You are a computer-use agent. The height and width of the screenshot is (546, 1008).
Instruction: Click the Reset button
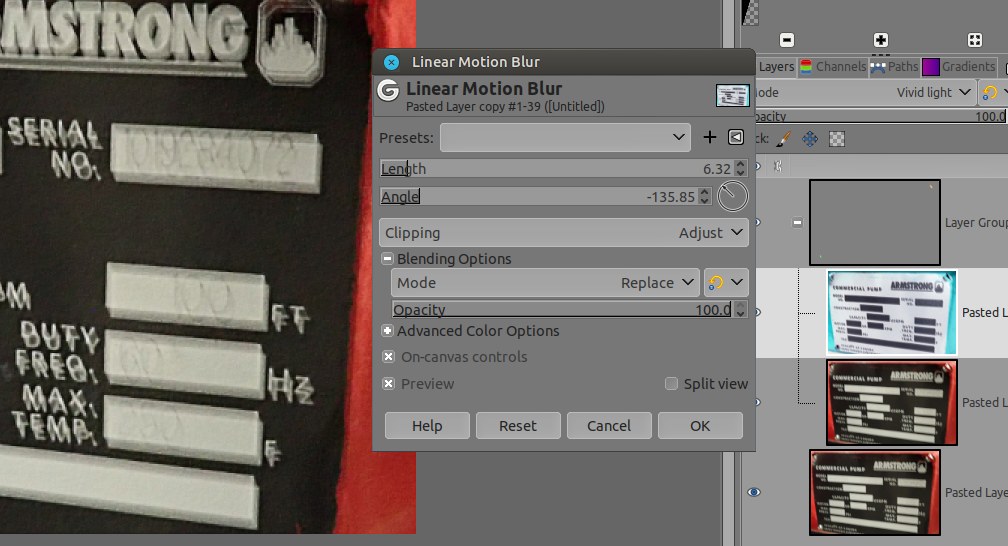518,426
